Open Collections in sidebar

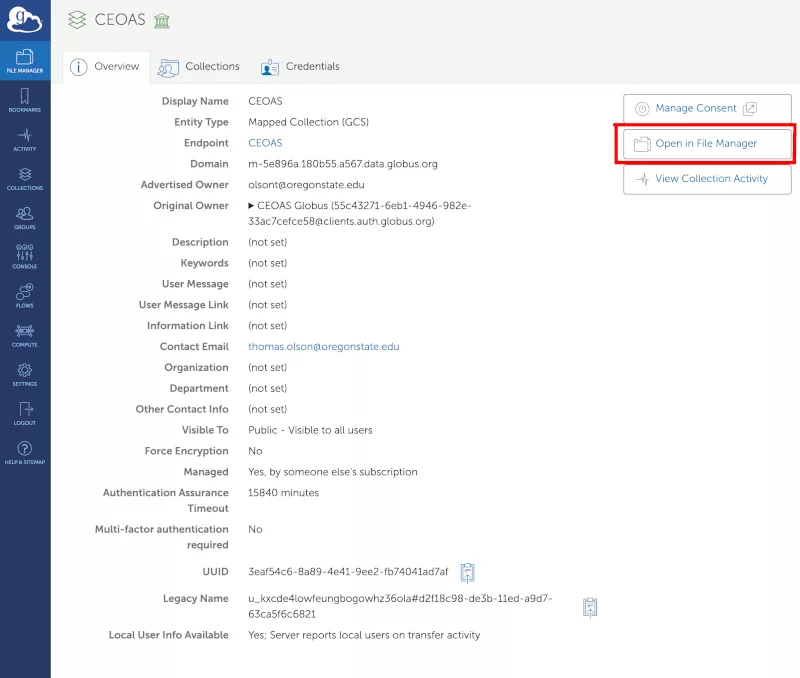(24, 179)
